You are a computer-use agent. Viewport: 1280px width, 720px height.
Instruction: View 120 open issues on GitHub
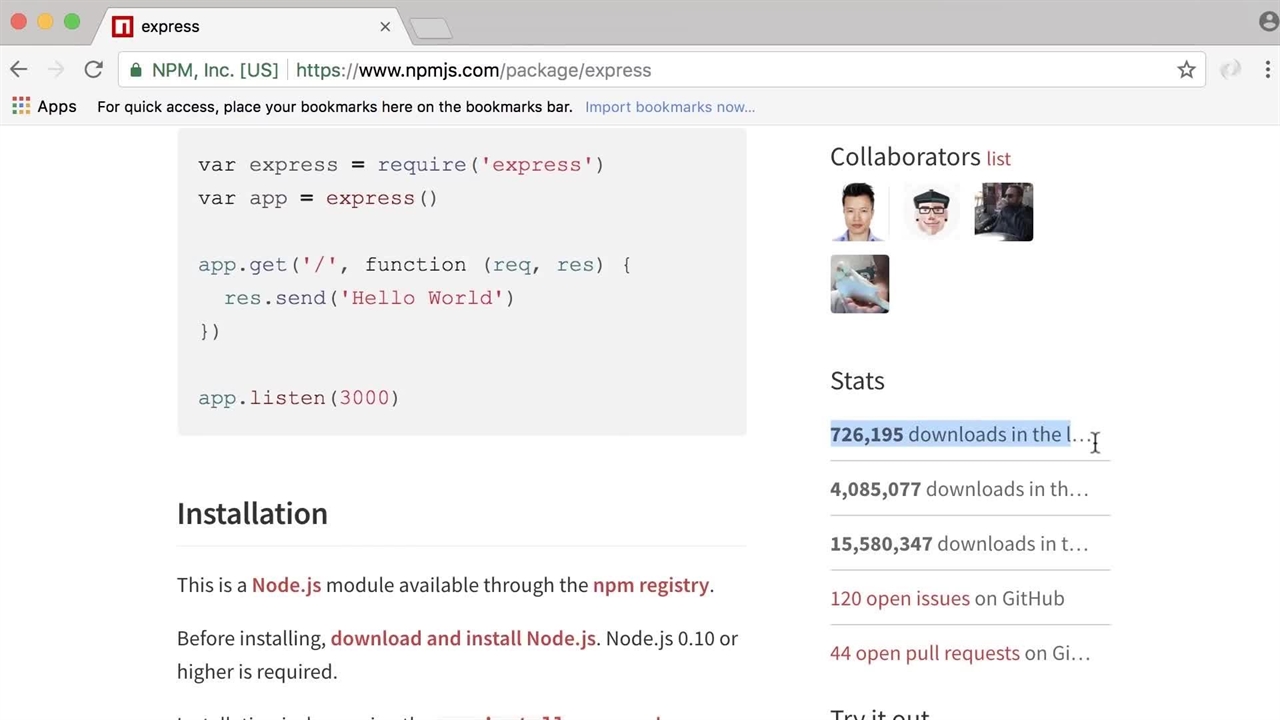(899, 598)
